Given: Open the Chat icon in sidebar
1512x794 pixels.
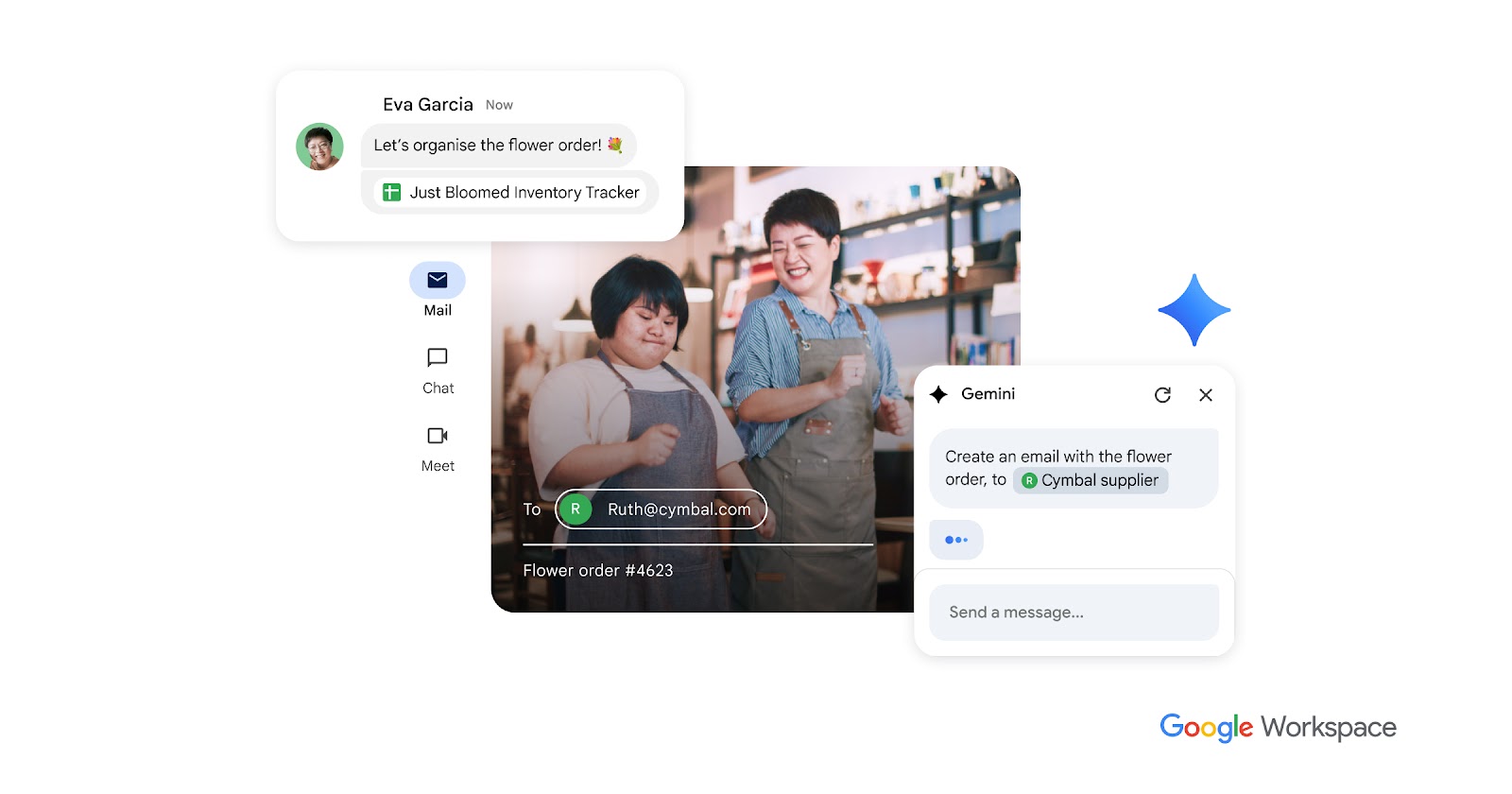Looking at the screenshot, I should coord(438,357).
